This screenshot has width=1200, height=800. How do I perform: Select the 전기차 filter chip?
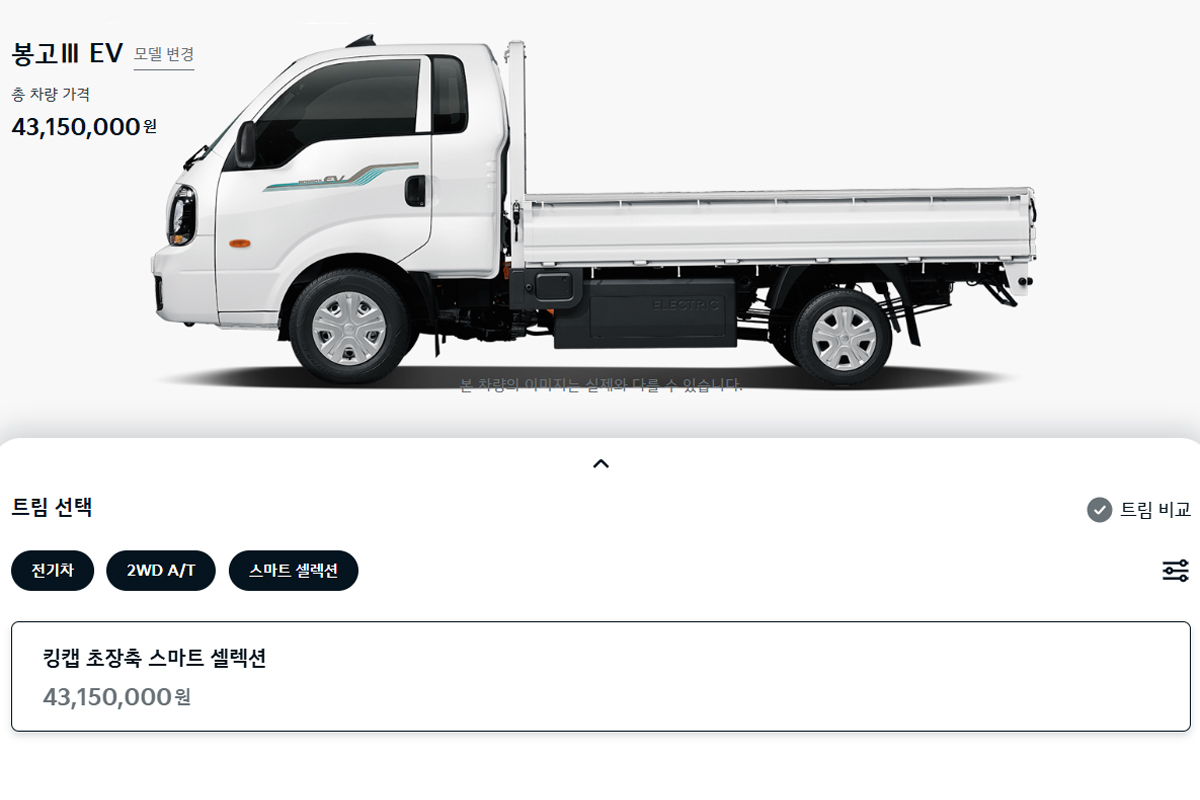[53, 571]
